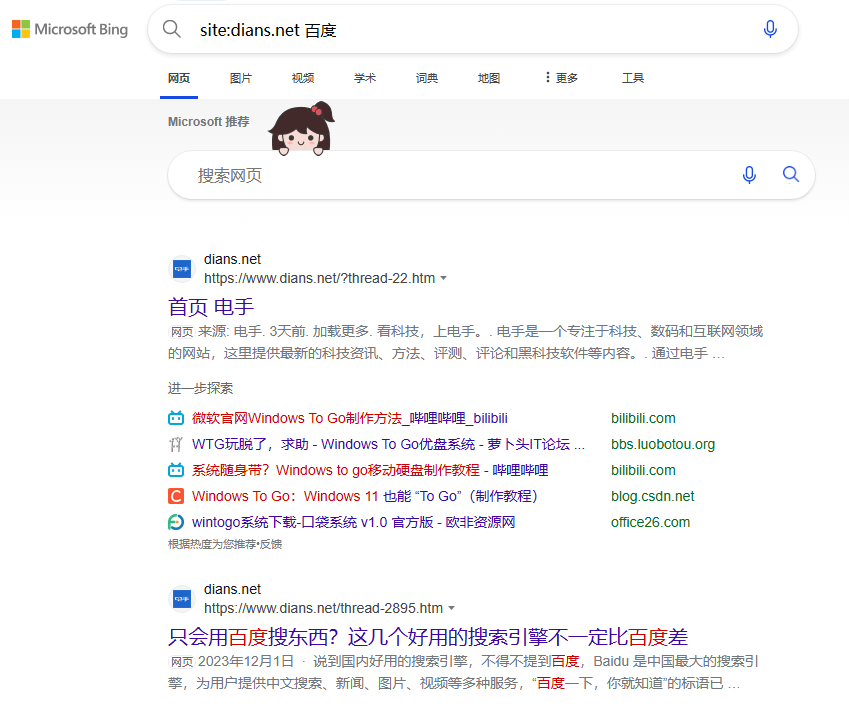Click the 萝卜头IT论坛 favicon in 进一步探索
The image size is (849, 717).
point(177,444)
